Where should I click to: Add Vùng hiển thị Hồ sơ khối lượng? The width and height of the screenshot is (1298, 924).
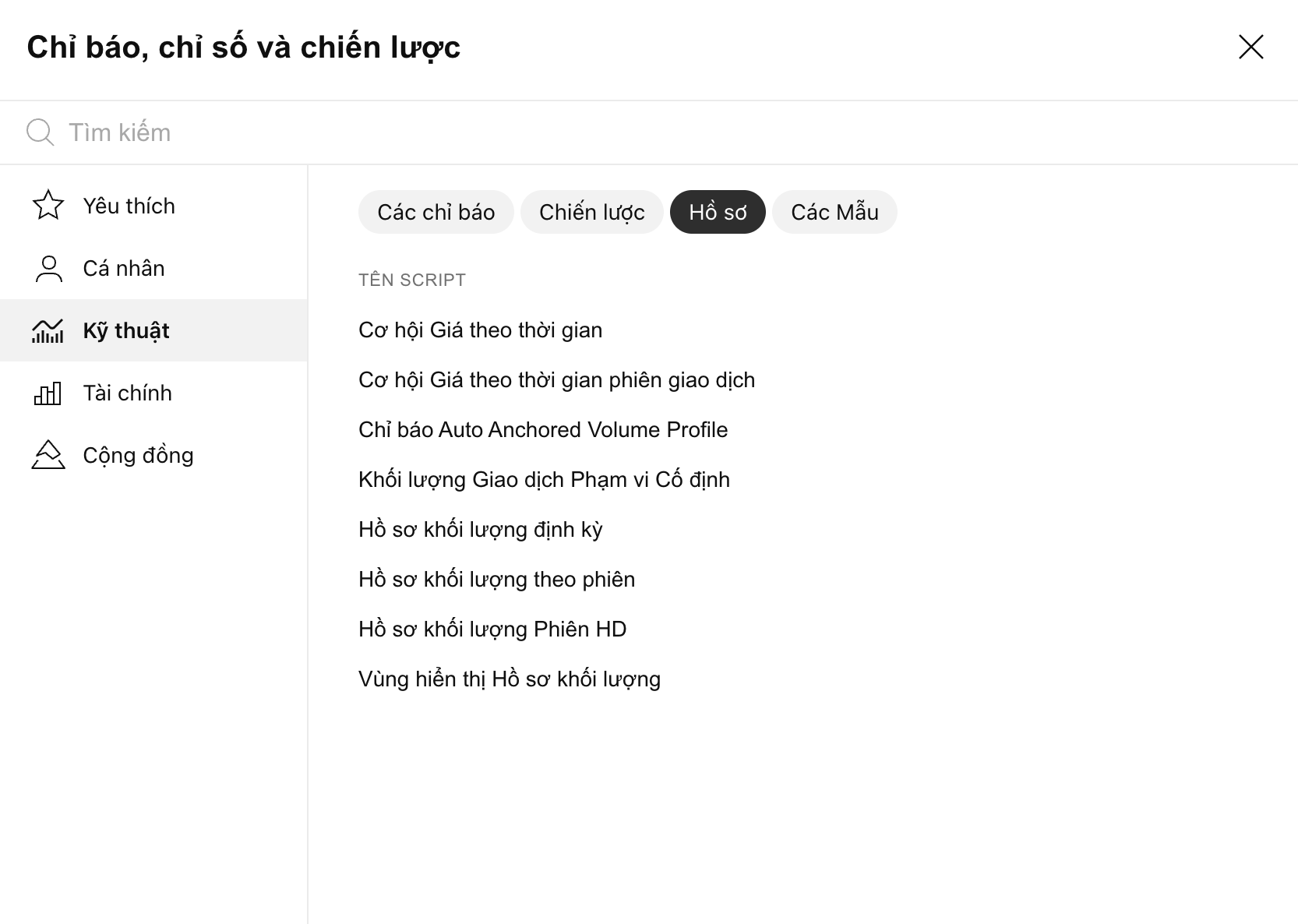click(x=510, y=679)
